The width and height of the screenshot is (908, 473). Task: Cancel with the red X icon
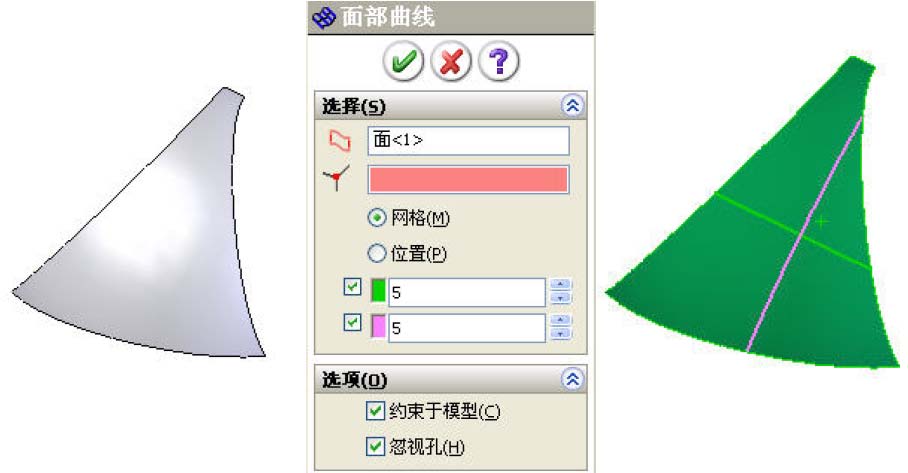click(451, 61)
